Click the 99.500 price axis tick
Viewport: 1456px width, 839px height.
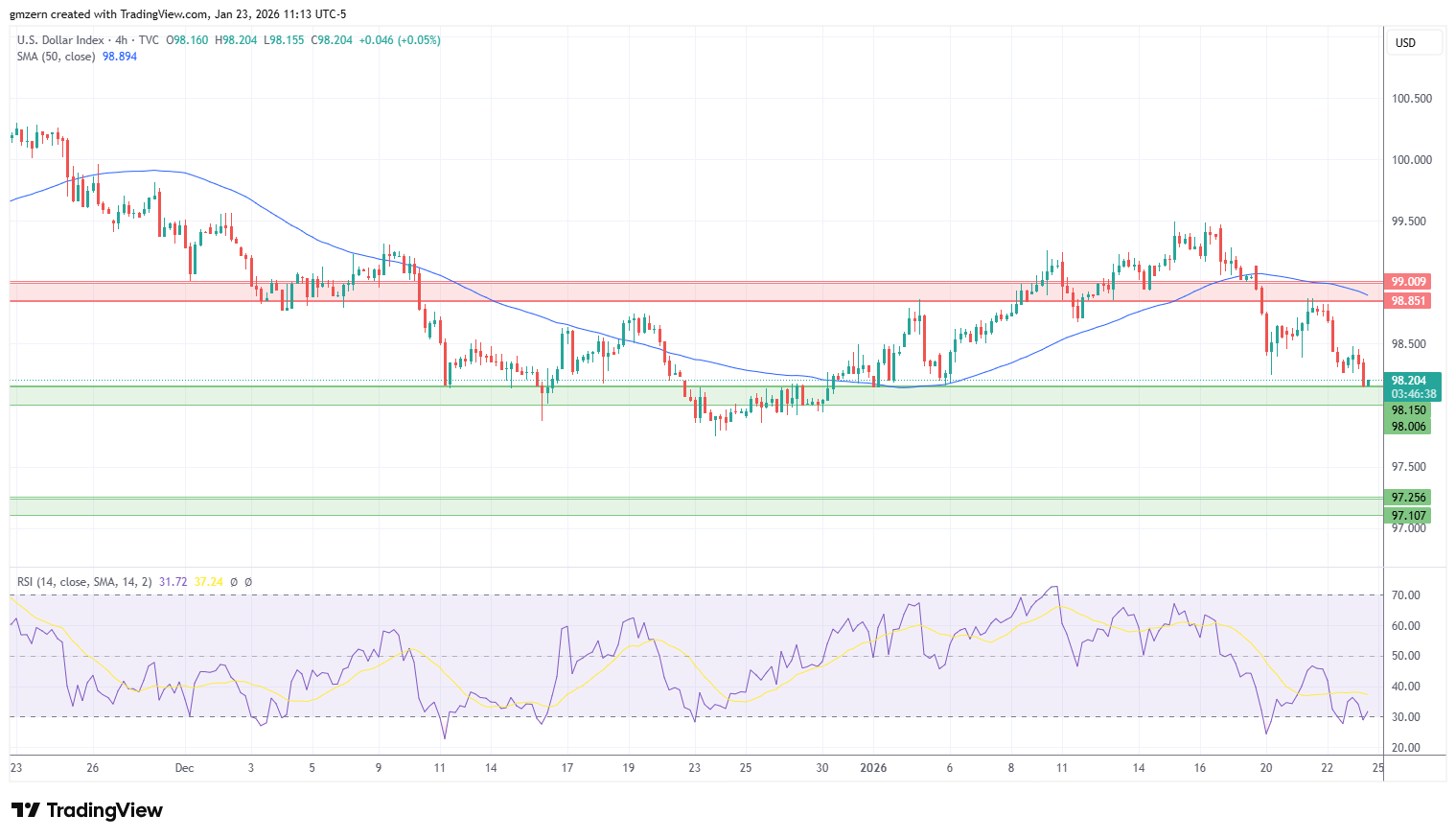[1409, 221]
